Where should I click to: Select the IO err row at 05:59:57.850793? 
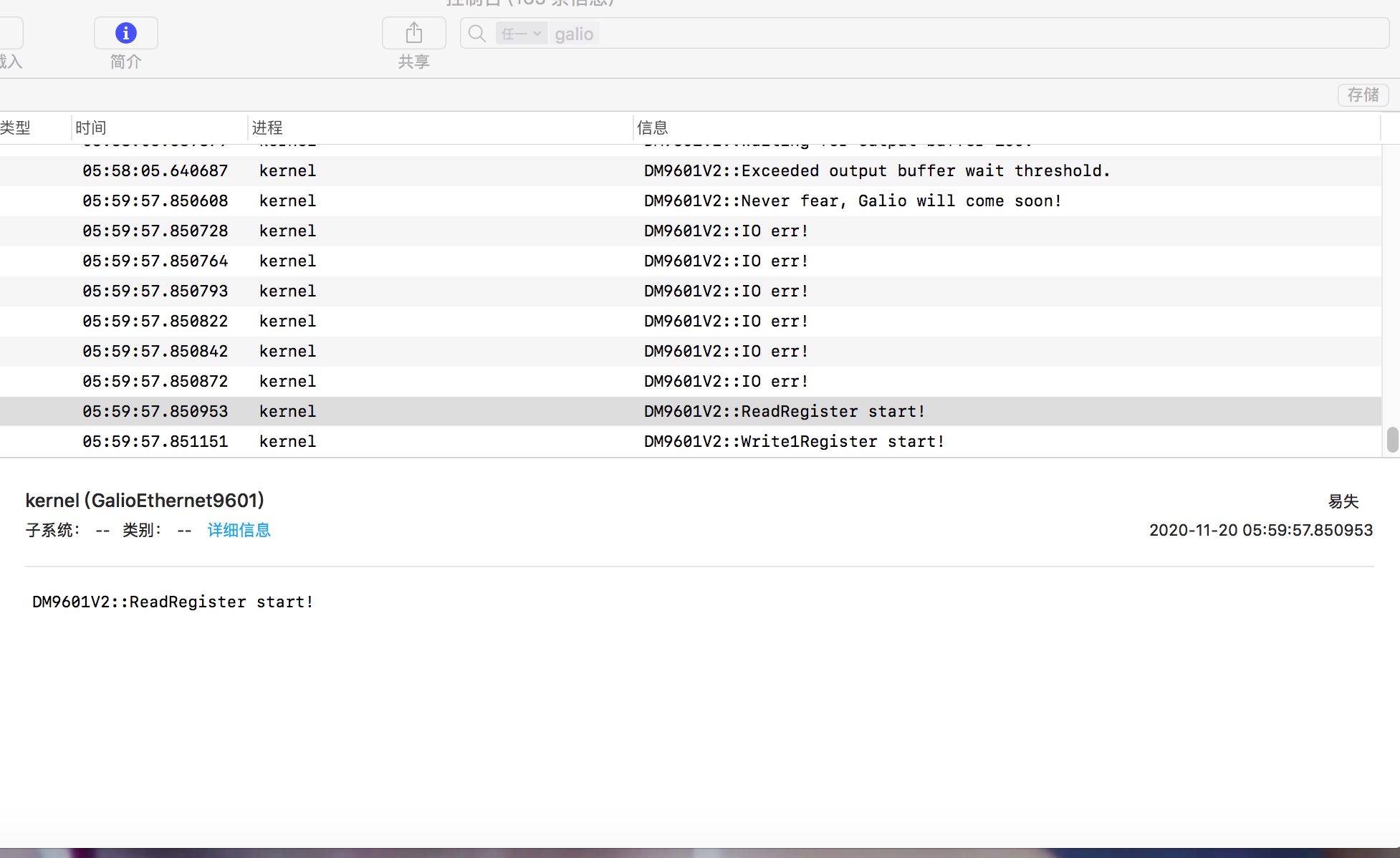(691, 291)
